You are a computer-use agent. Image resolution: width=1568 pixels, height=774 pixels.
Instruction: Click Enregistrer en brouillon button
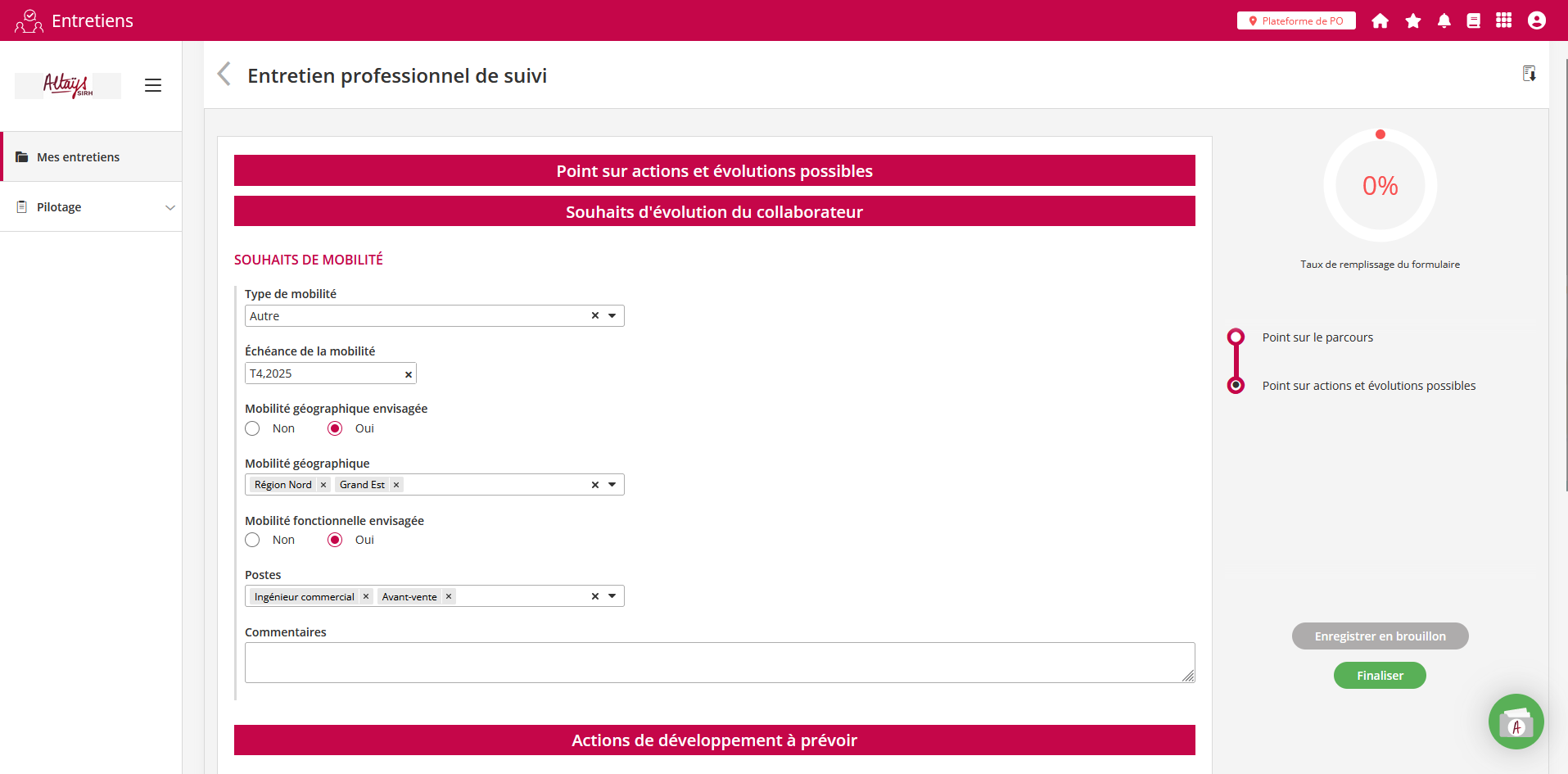click(x=1380, y=636)
